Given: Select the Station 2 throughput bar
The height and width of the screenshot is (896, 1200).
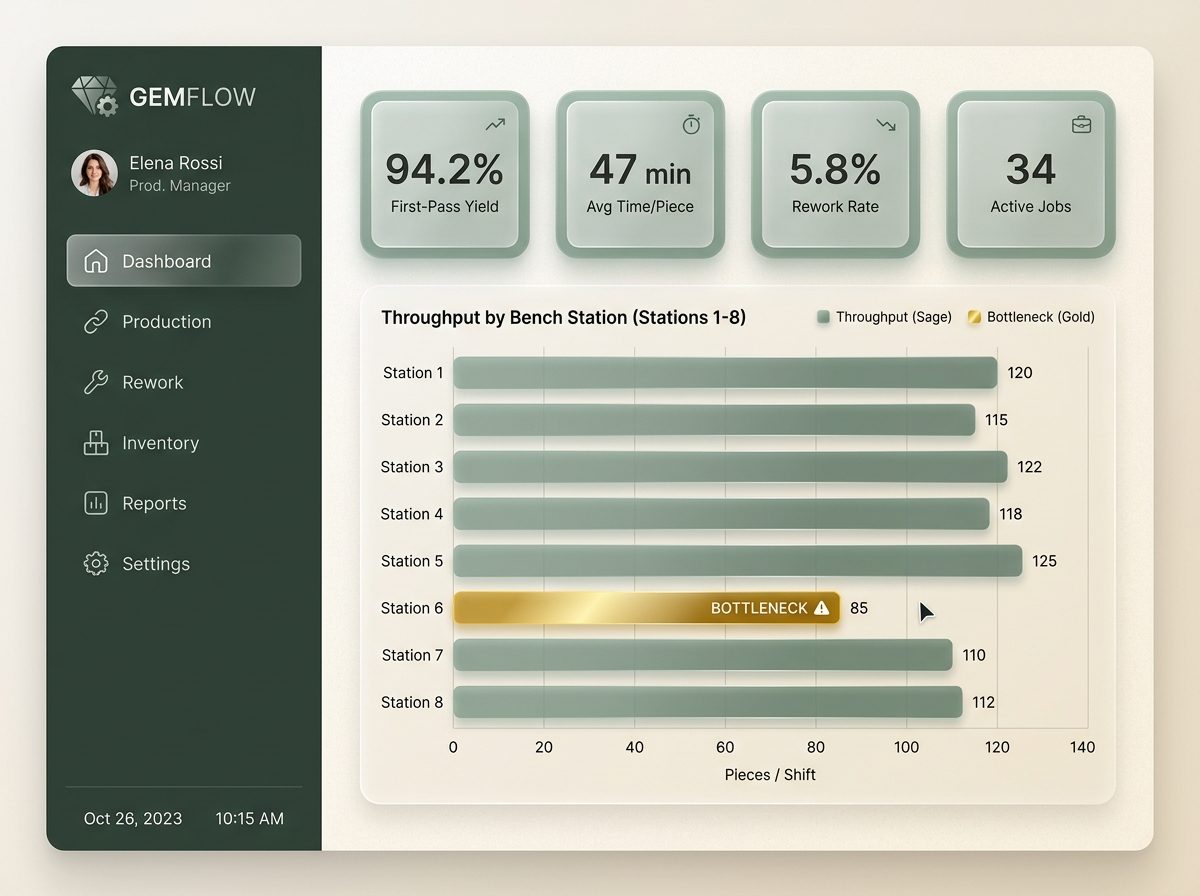Looking at the screenshot, I should (714, 420).
